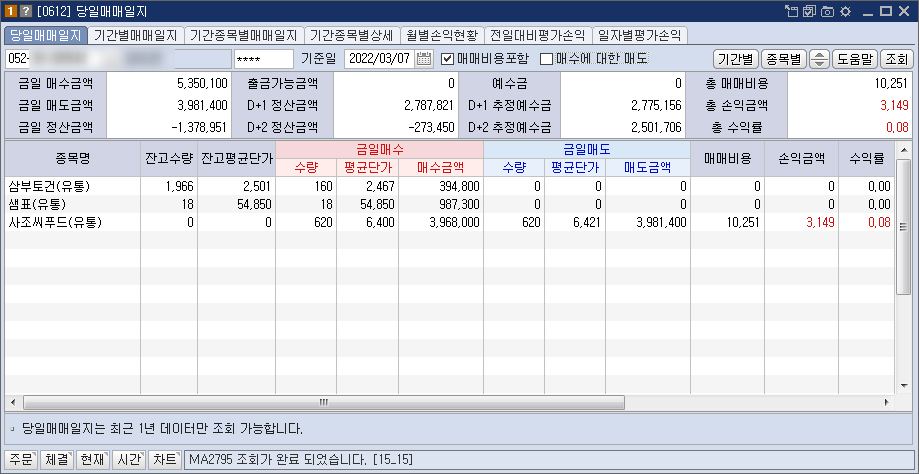Click the 조회 query button
Image resolution: width=919 pixels, height=474 pixels.
click(896, 59)
